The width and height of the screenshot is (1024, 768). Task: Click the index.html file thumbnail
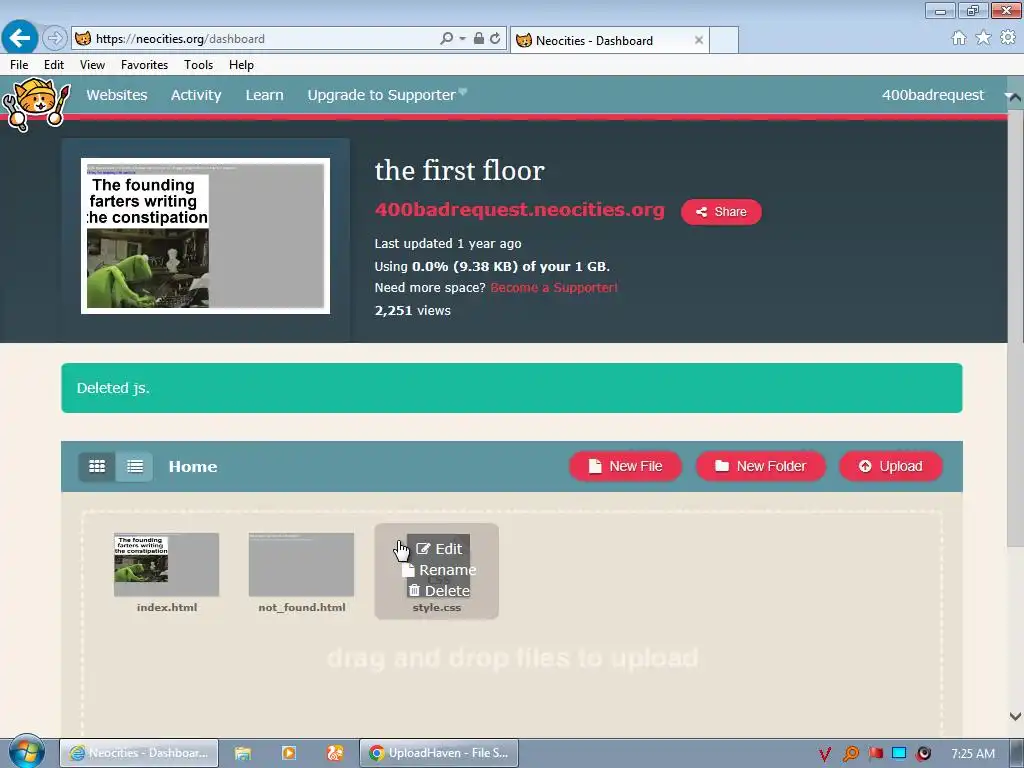(x=167, y=565)
